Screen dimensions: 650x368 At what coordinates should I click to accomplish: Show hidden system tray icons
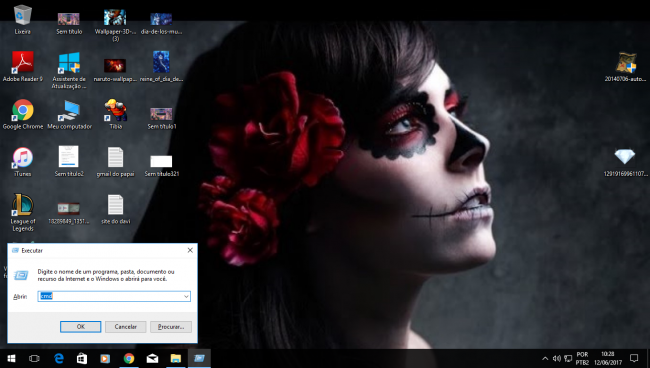[545, 358]
